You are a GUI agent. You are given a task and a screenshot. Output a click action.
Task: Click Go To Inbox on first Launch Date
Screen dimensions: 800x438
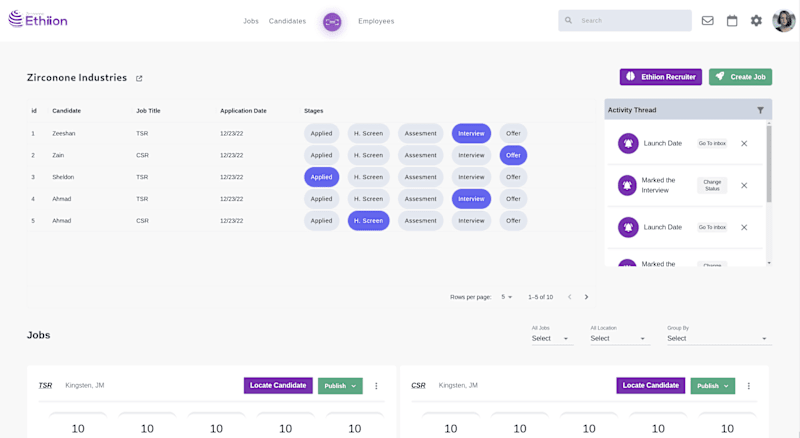tap(712, 143)
